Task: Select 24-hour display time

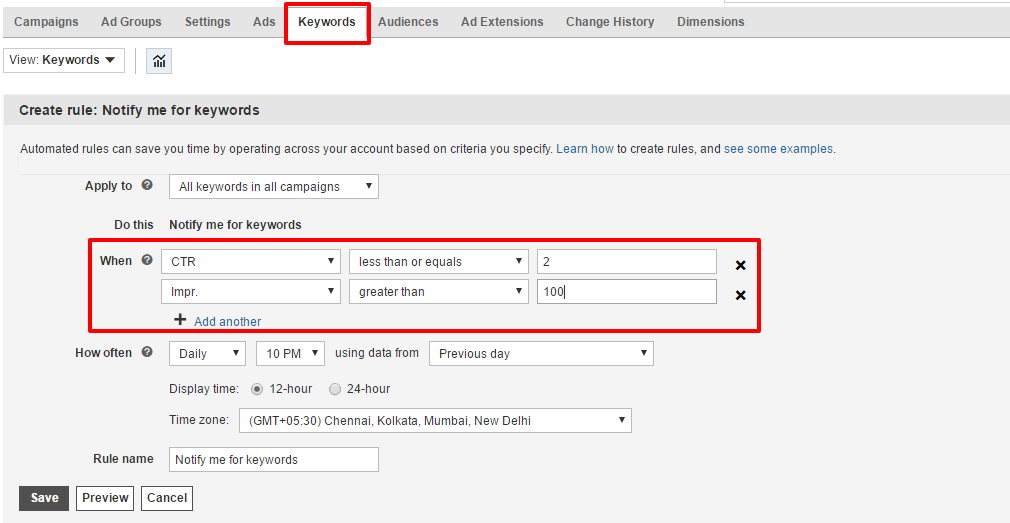Action: click(335, 389)
